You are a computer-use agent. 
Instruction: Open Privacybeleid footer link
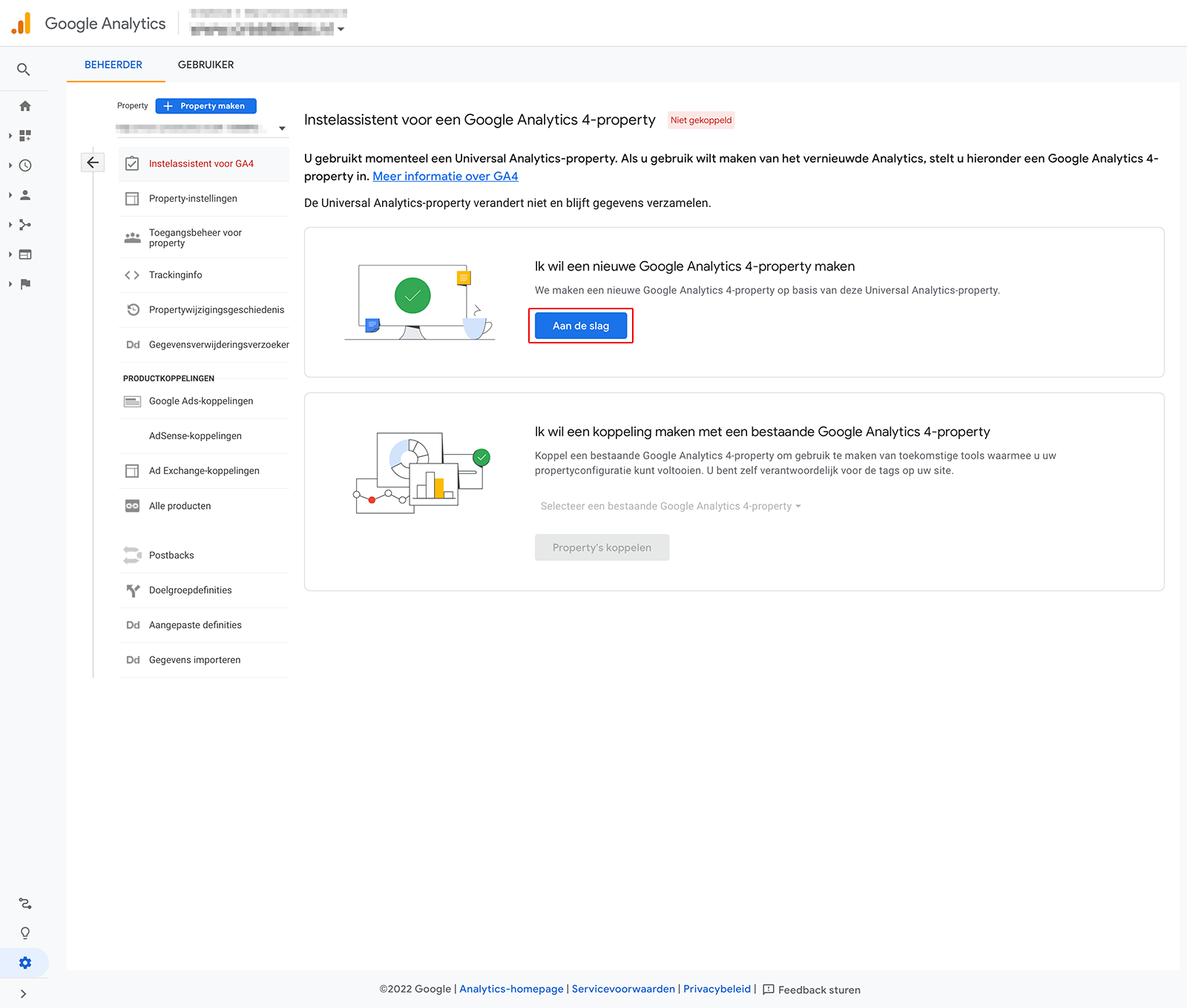coord(717,989)
